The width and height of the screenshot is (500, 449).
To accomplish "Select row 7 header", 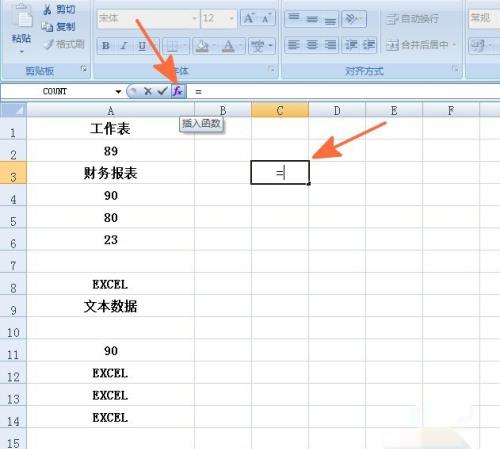I will tap(13, 262).
